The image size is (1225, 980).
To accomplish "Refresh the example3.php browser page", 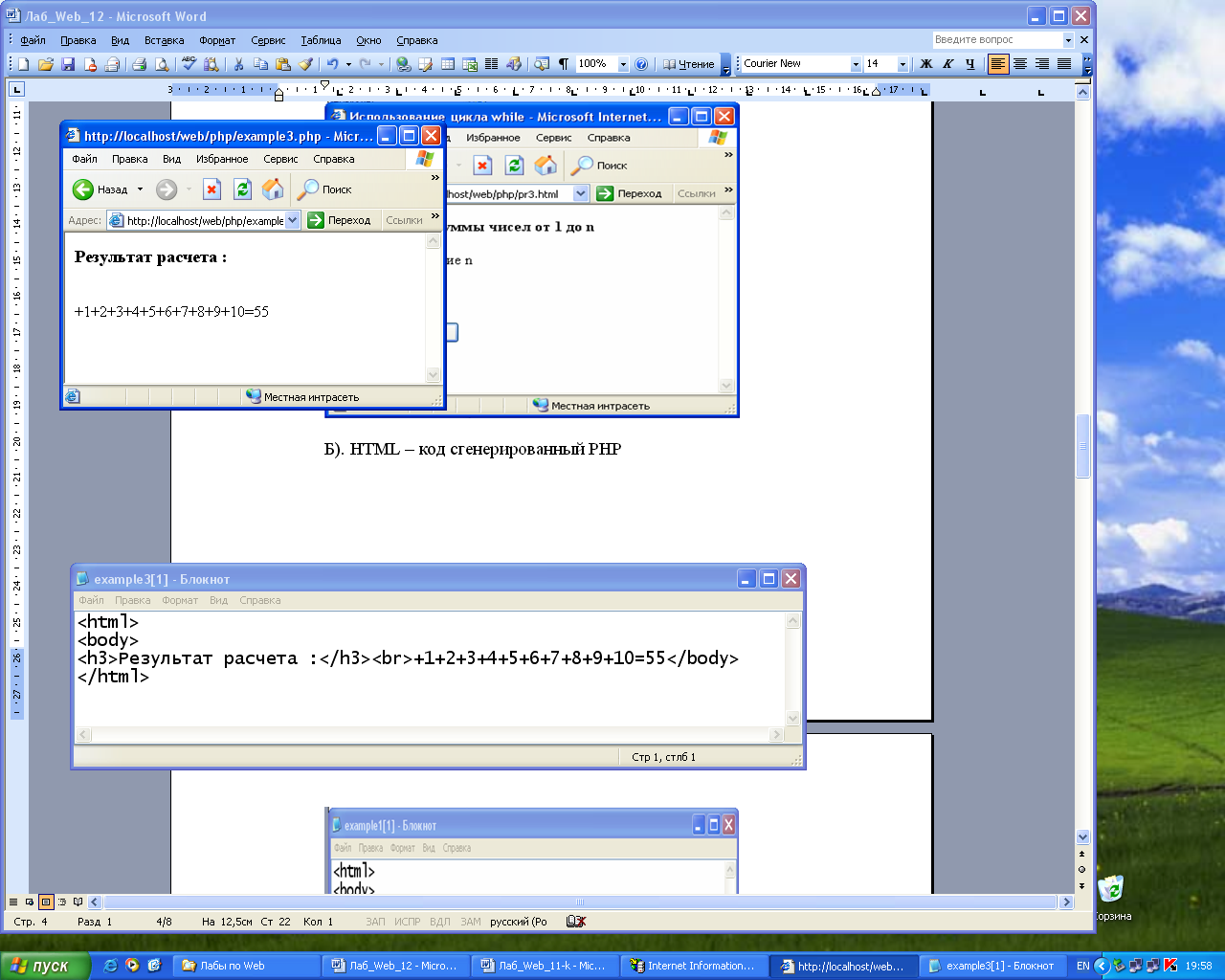I will point(242,189).
